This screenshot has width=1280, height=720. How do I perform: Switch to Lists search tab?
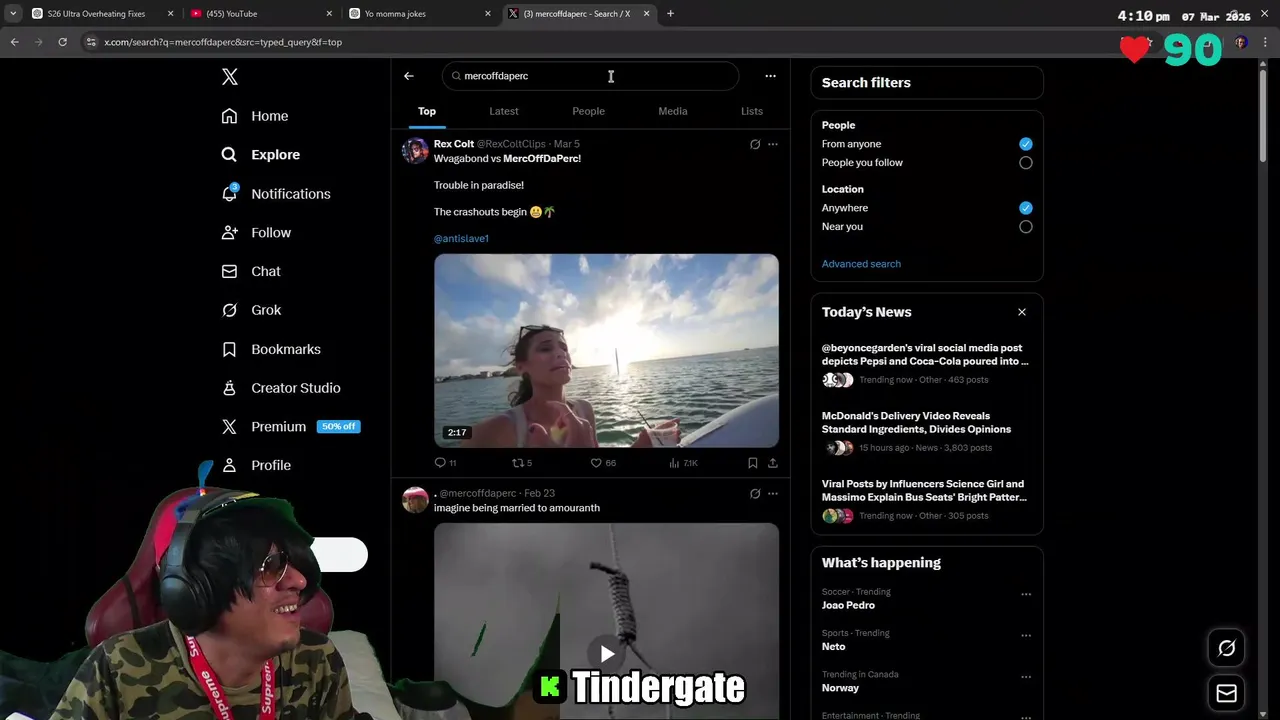(752, 111)
